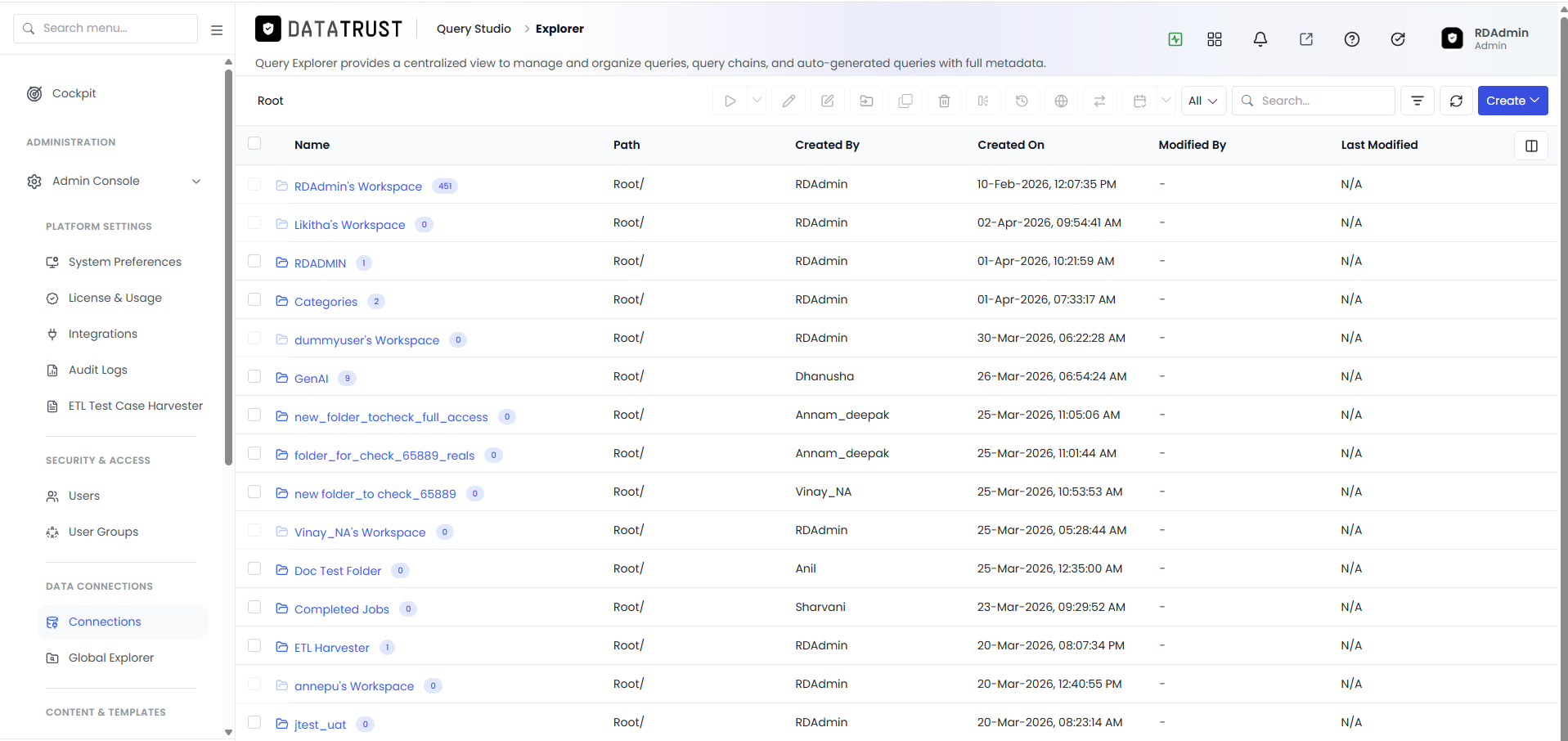Click the circular check status icon
The image size is (1568, 741).
point(1398,39)
